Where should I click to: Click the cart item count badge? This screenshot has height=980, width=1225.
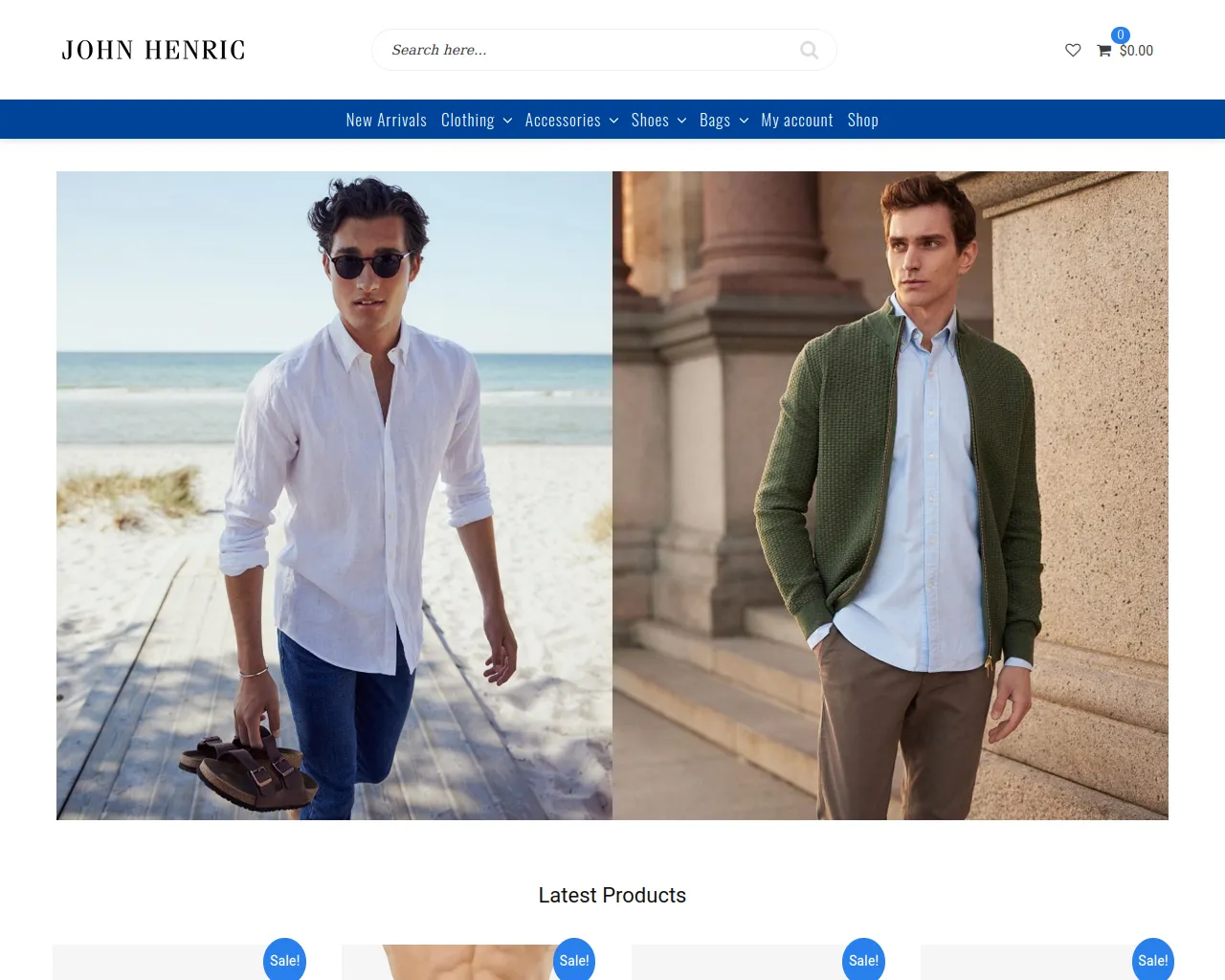click(x=1120, y=35)
